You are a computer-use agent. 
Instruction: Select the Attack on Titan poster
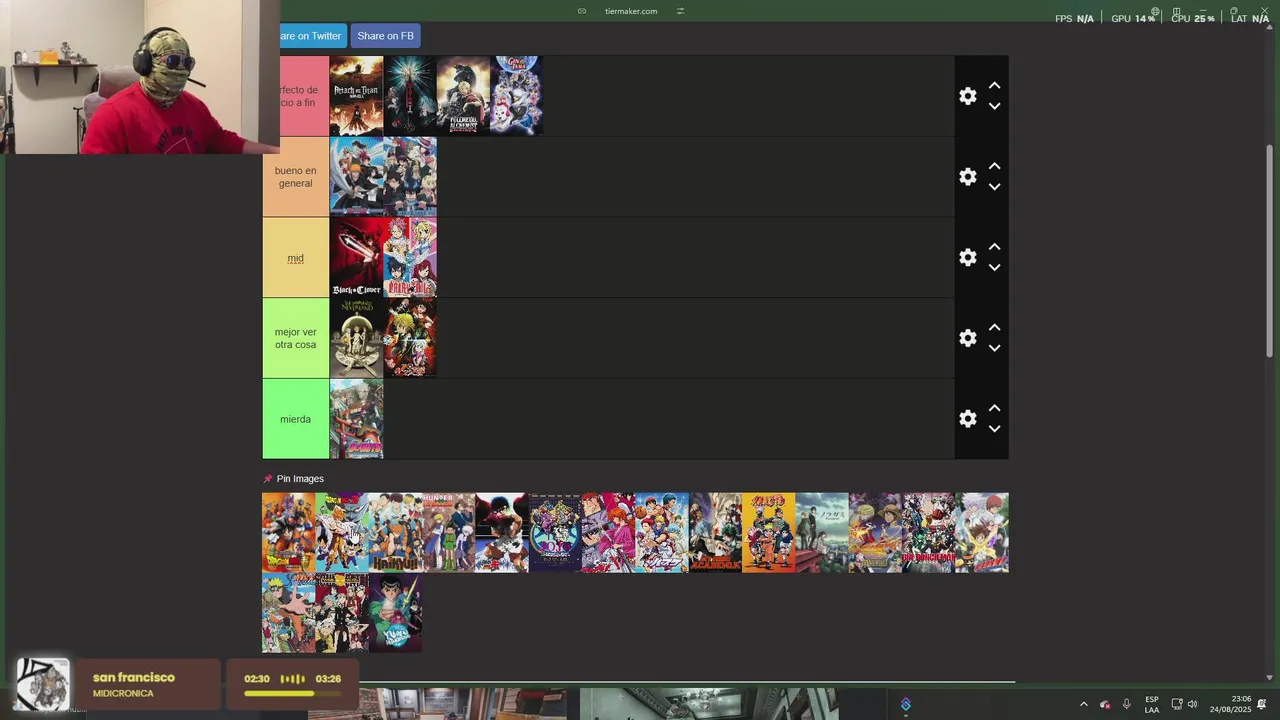click(x=356, y=96)
